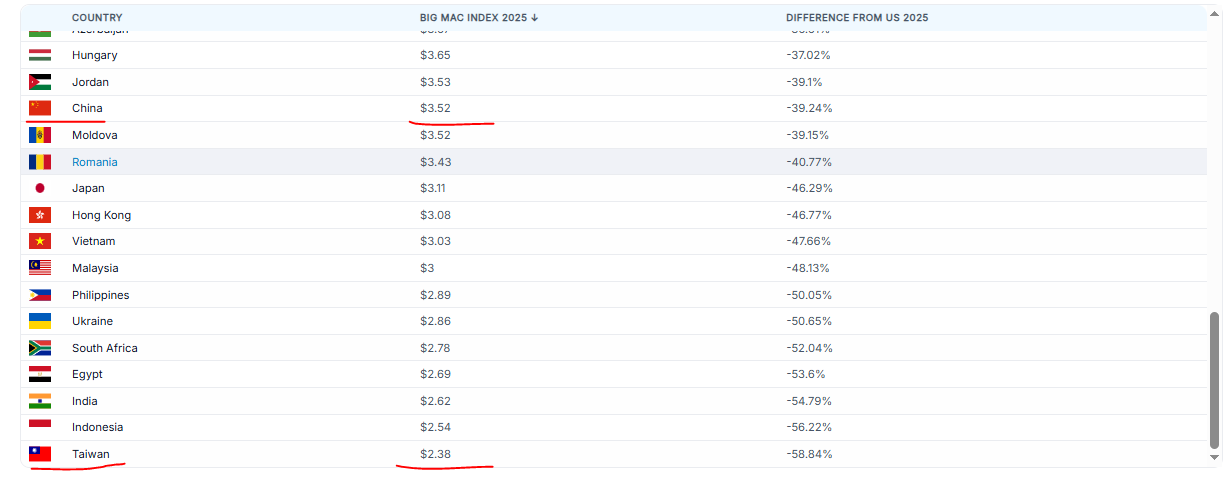
Task: Click the Egypt flag icon
Action: [40, 374]
